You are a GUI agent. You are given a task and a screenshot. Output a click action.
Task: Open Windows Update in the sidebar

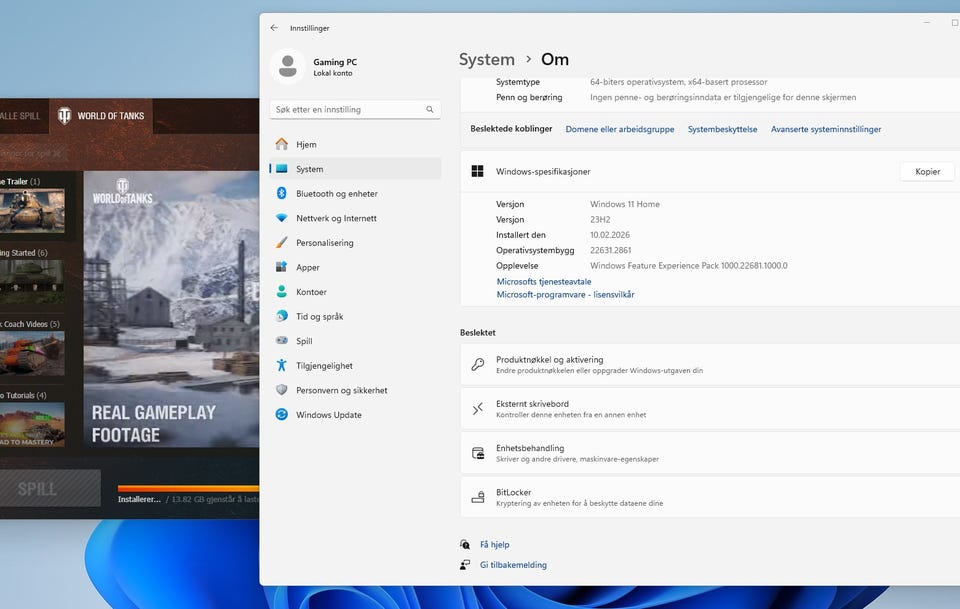(x=328, y=415)
